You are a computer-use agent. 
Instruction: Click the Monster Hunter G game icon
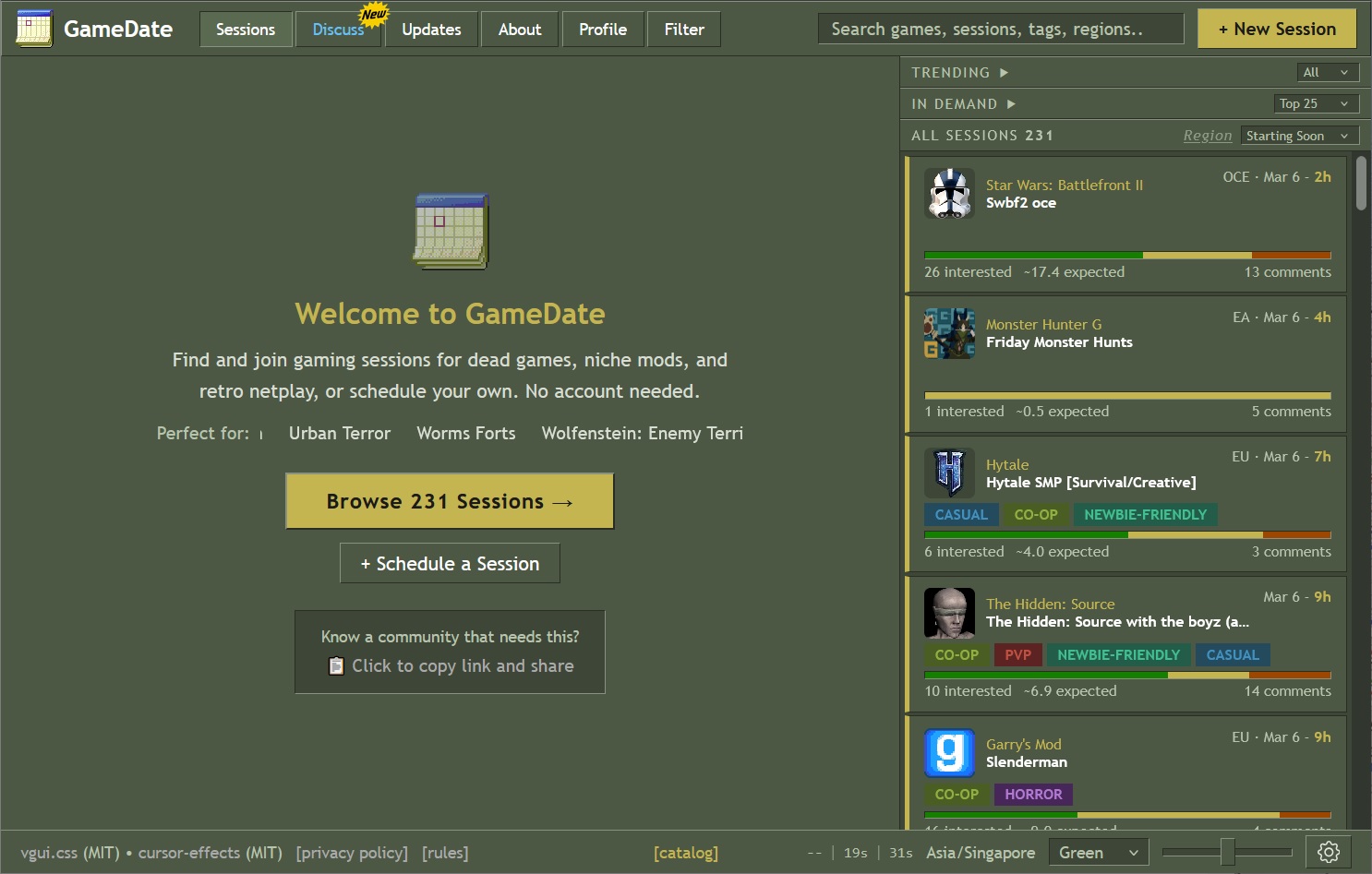(949, 333)
